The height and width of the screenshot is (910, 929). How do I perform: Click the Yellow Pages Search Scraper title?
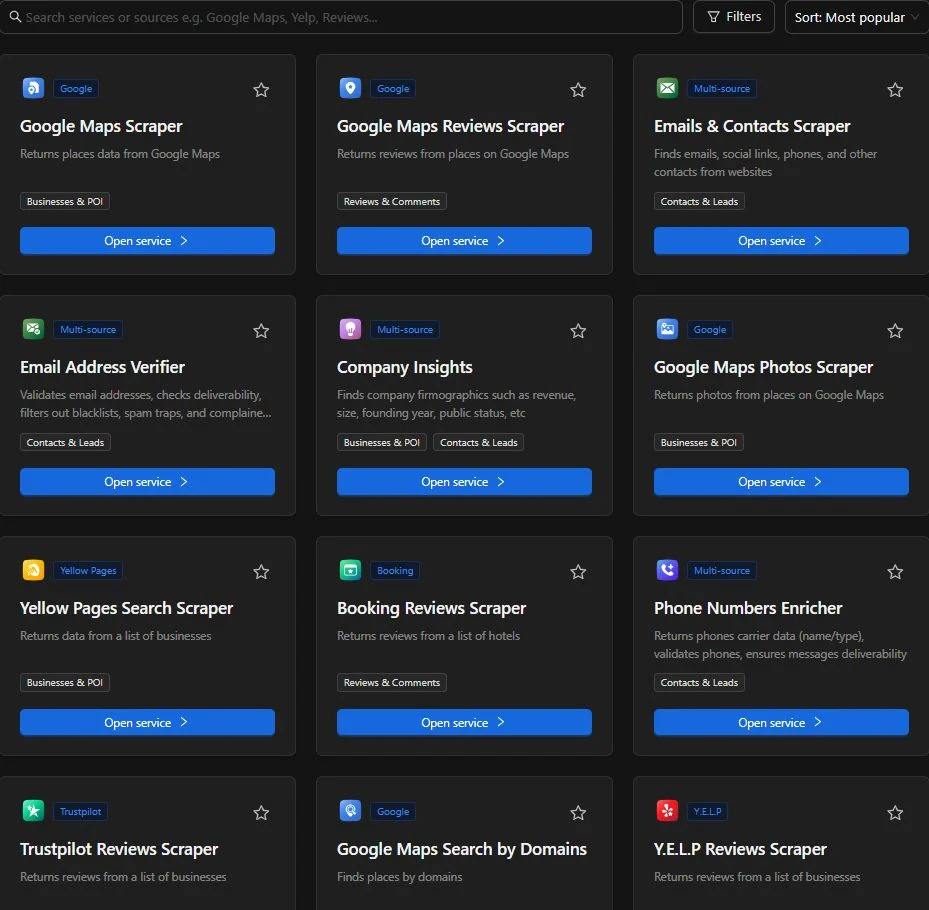click(x=127, y=608)
